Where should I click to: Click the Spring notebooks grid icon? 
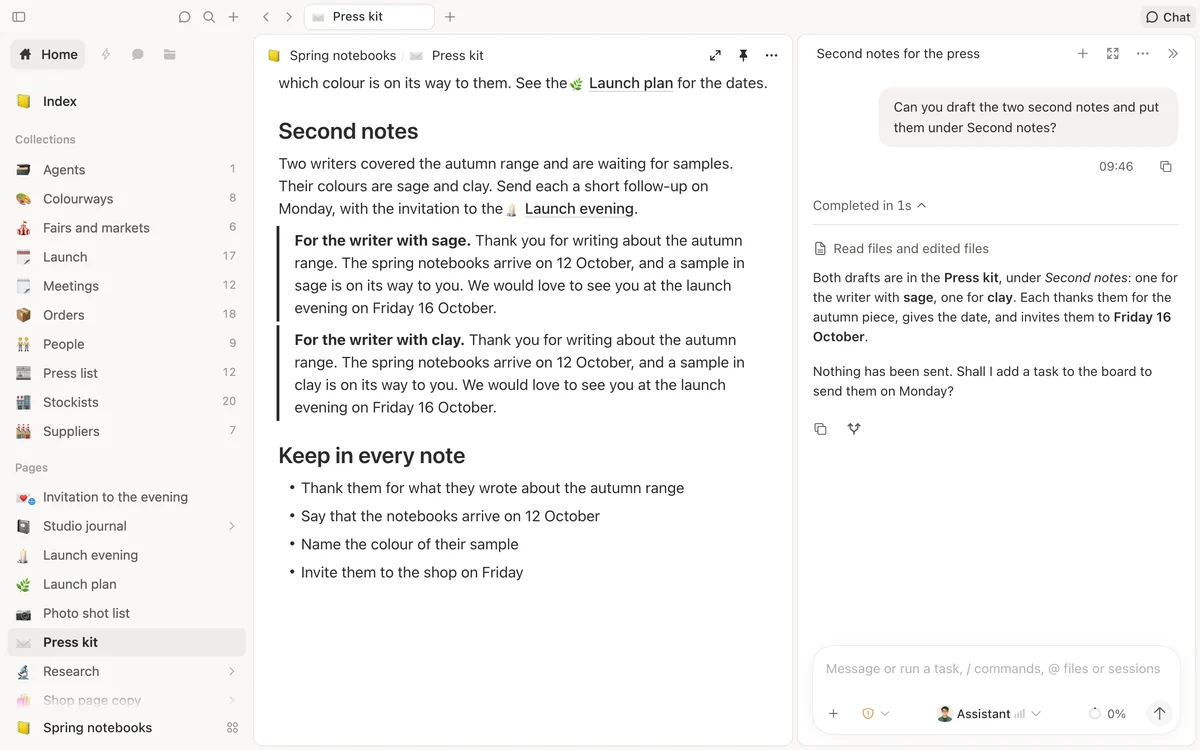pyautogui.click(x=232, y=728)
